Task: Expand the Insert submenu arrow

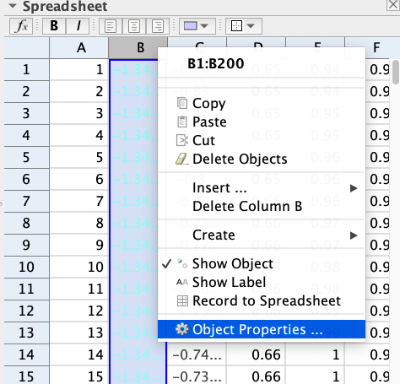Action: tap(354, 188)
